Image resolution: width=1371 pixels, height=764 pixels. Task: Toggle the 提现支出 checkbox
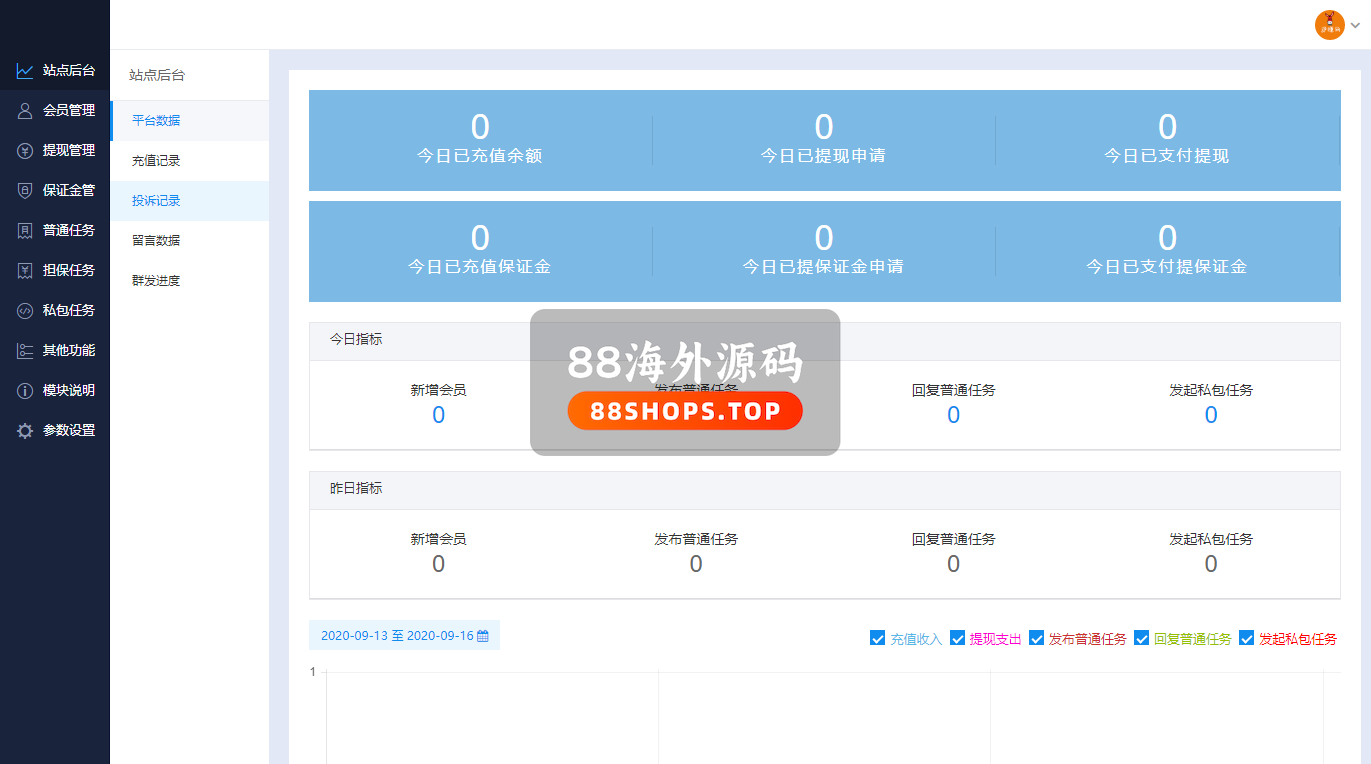(957, 638)
